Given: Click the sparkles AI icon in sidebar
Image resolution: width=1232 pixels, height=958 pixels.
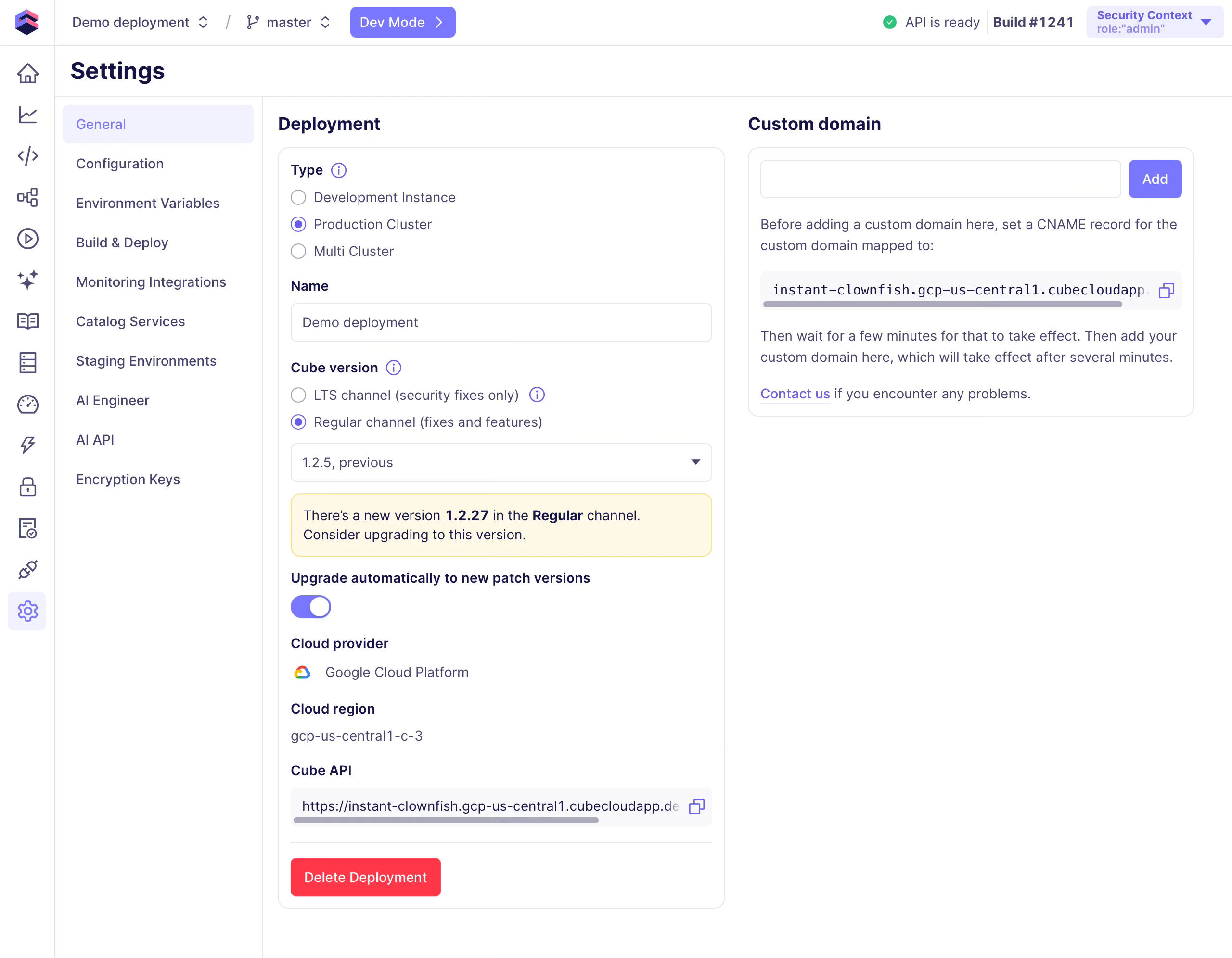Looking at the screenshot, I should click(x=27, y=280).
